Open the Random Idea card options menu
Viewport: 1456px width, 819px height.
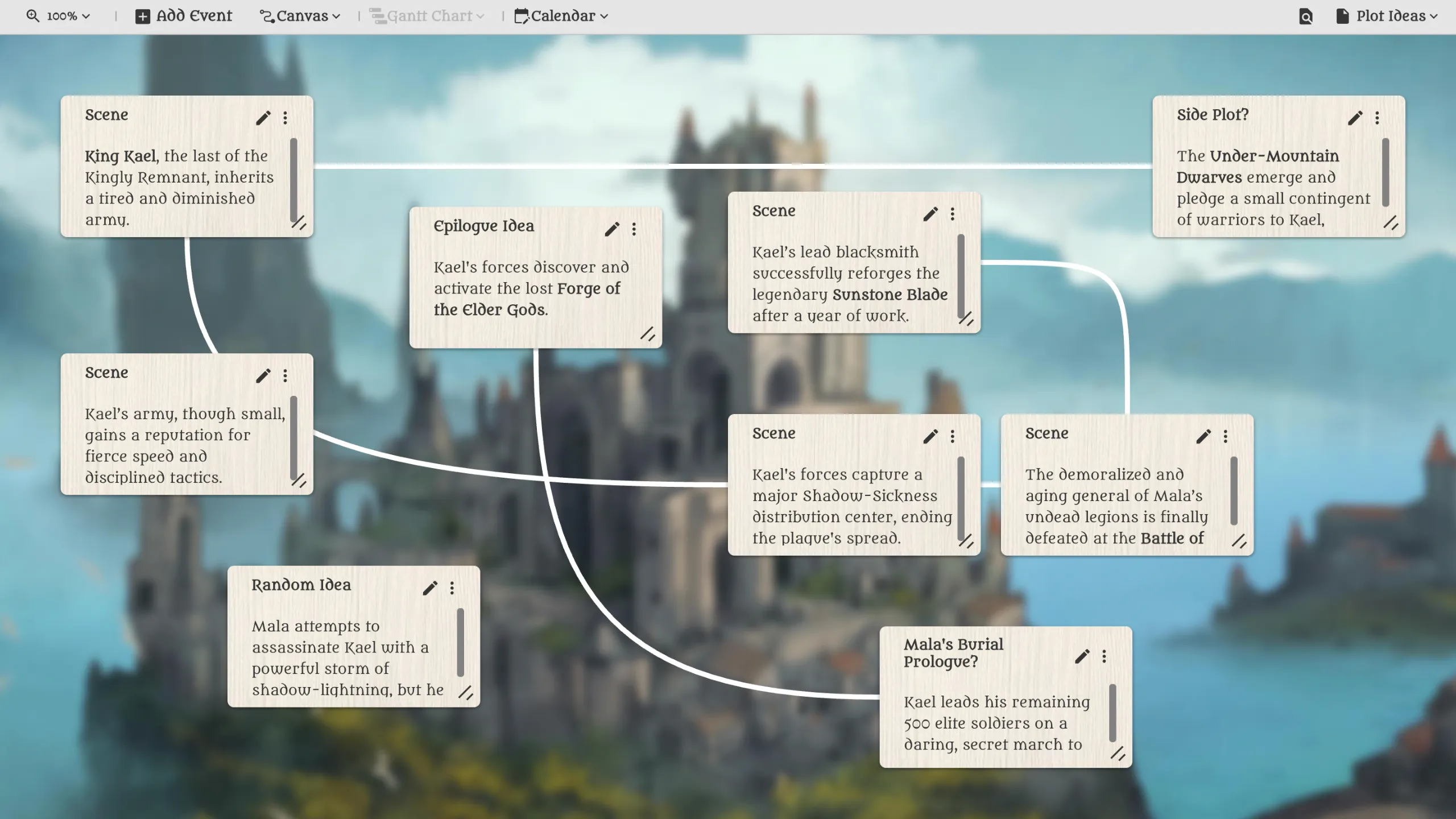point(452,588)
